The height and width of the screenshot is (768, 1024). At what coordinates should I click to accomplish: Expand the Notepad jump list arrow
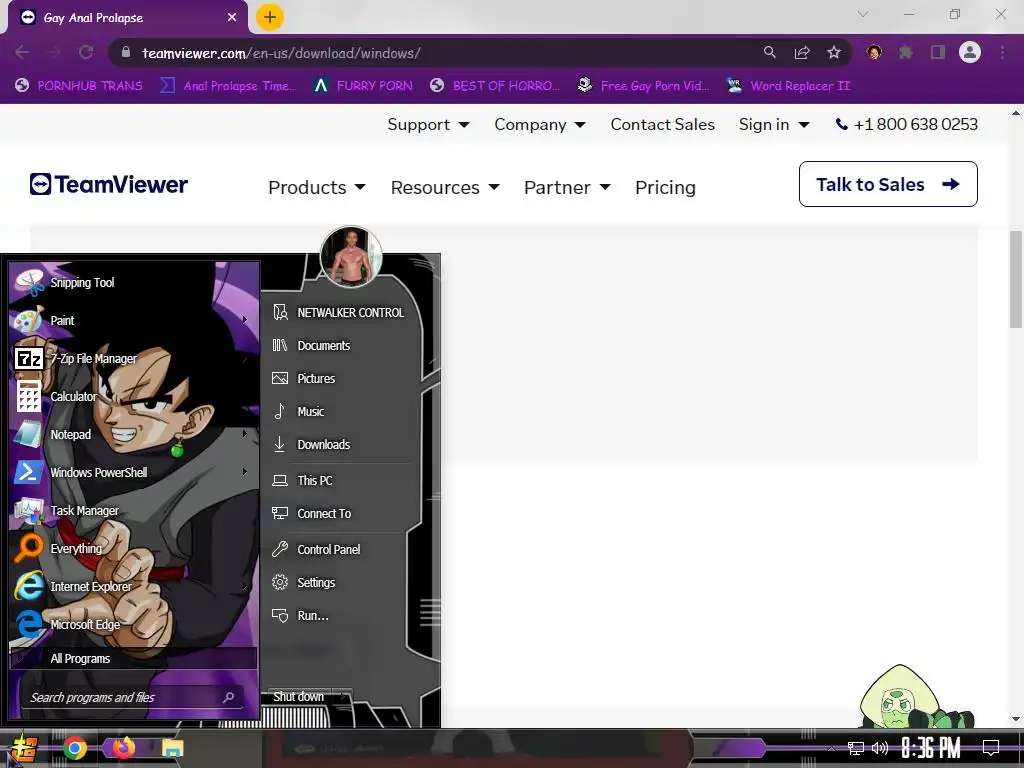pos(245,433)
